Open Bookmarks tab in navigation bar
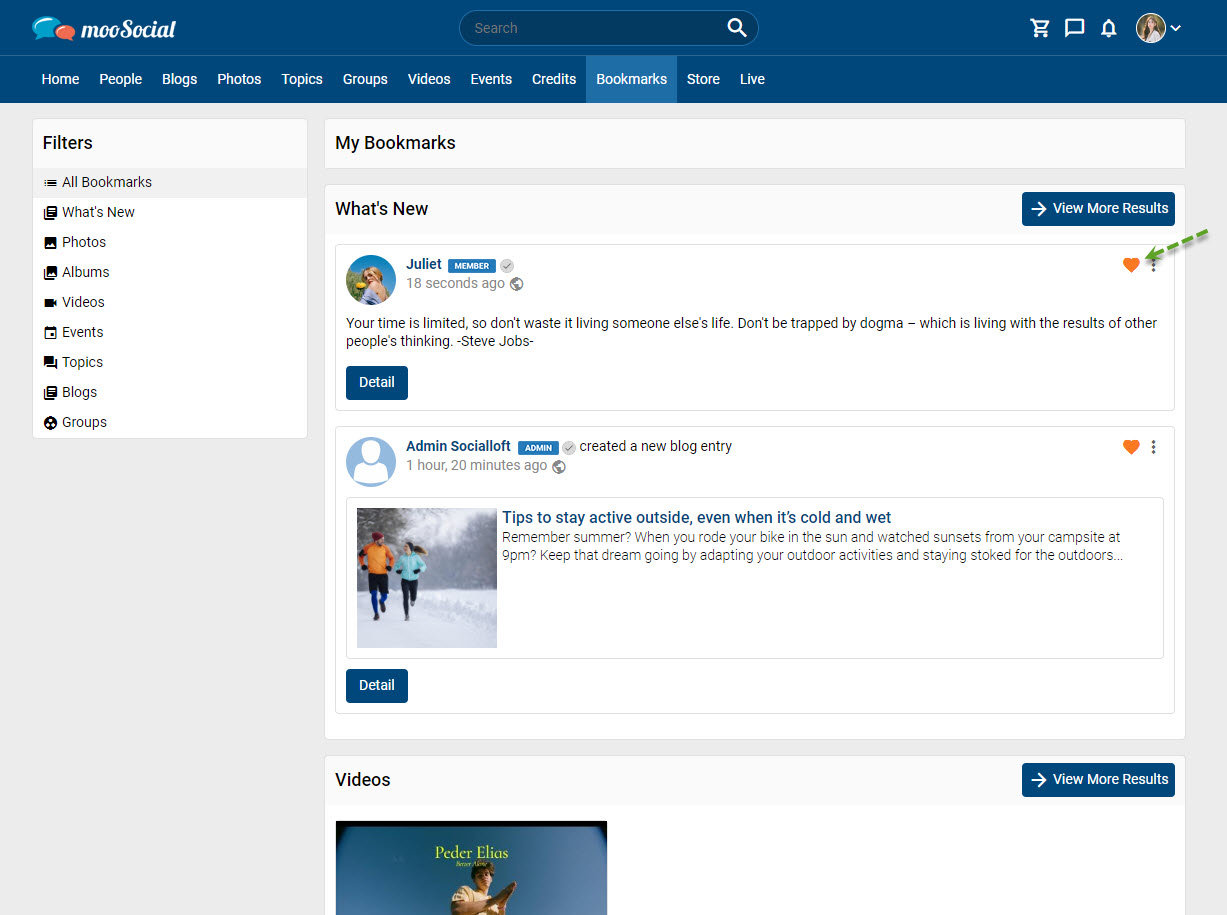The image size is (1227, 915). 632,79
